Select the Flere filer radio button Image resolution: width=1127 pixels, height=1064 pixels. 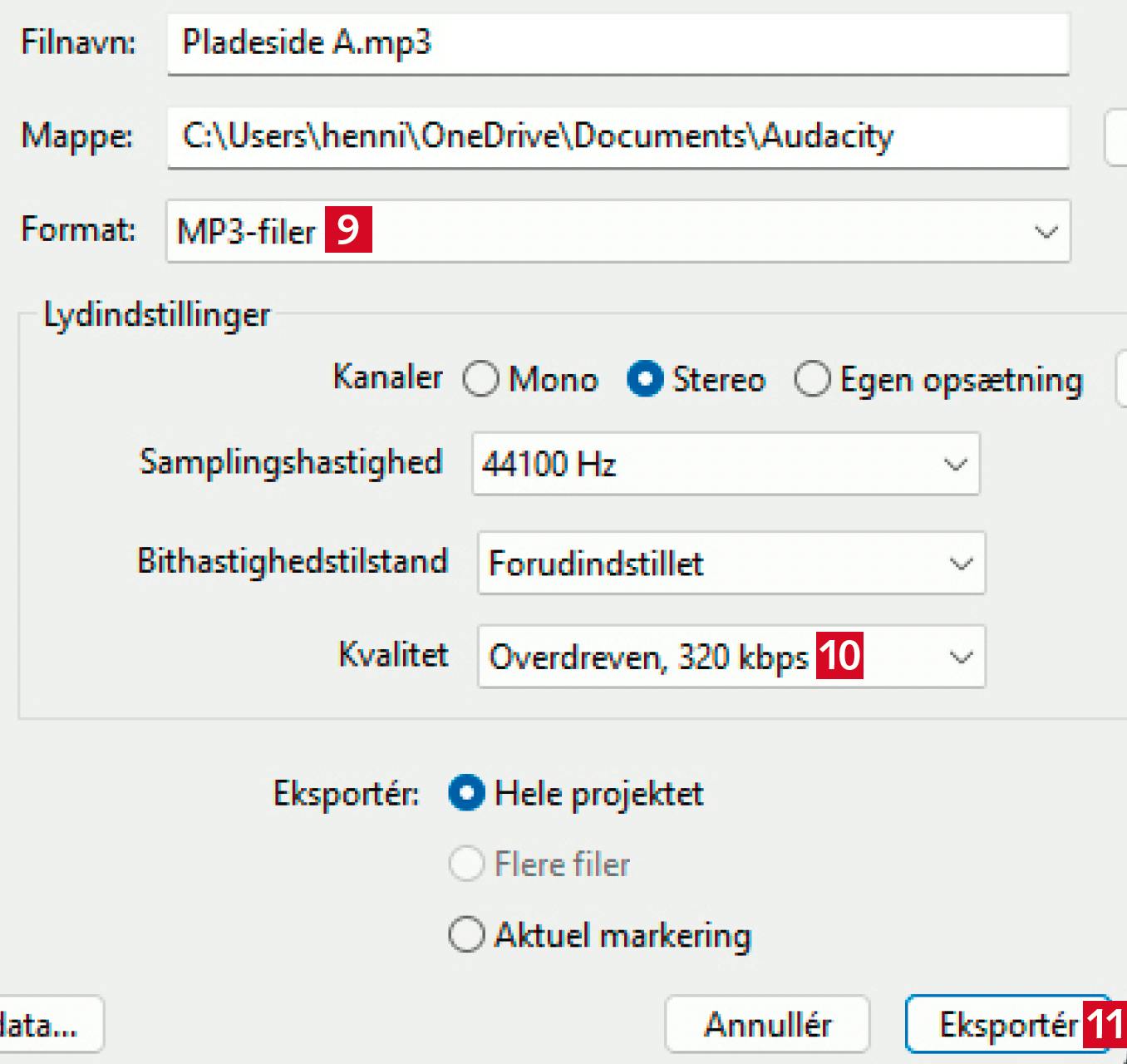467,864
